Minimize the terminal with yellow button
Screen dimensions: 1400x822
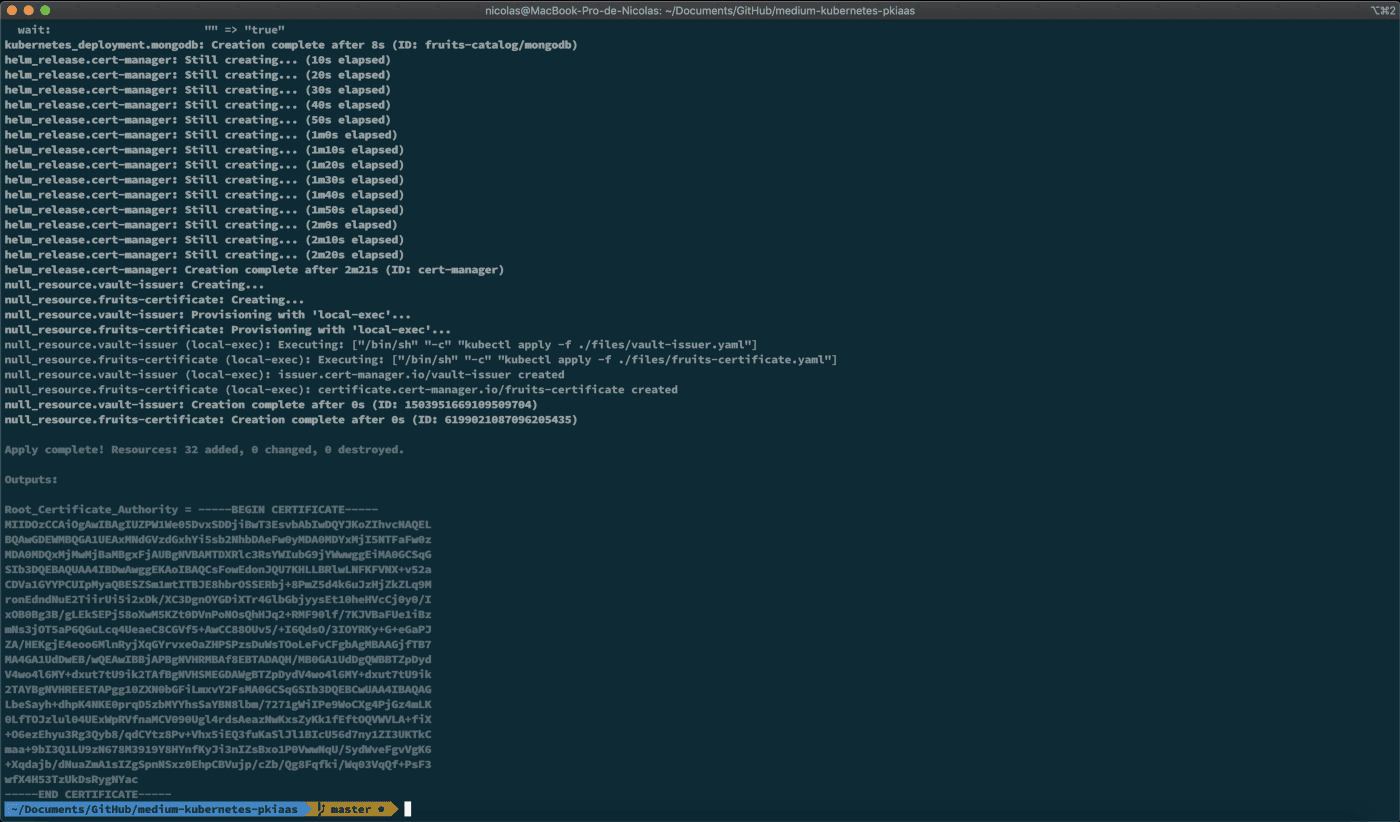[27, 10]
